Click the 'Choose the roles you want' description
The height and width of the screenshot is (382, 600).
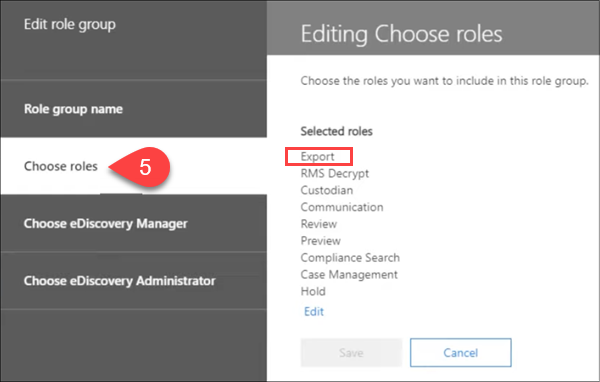click(444, 81)
